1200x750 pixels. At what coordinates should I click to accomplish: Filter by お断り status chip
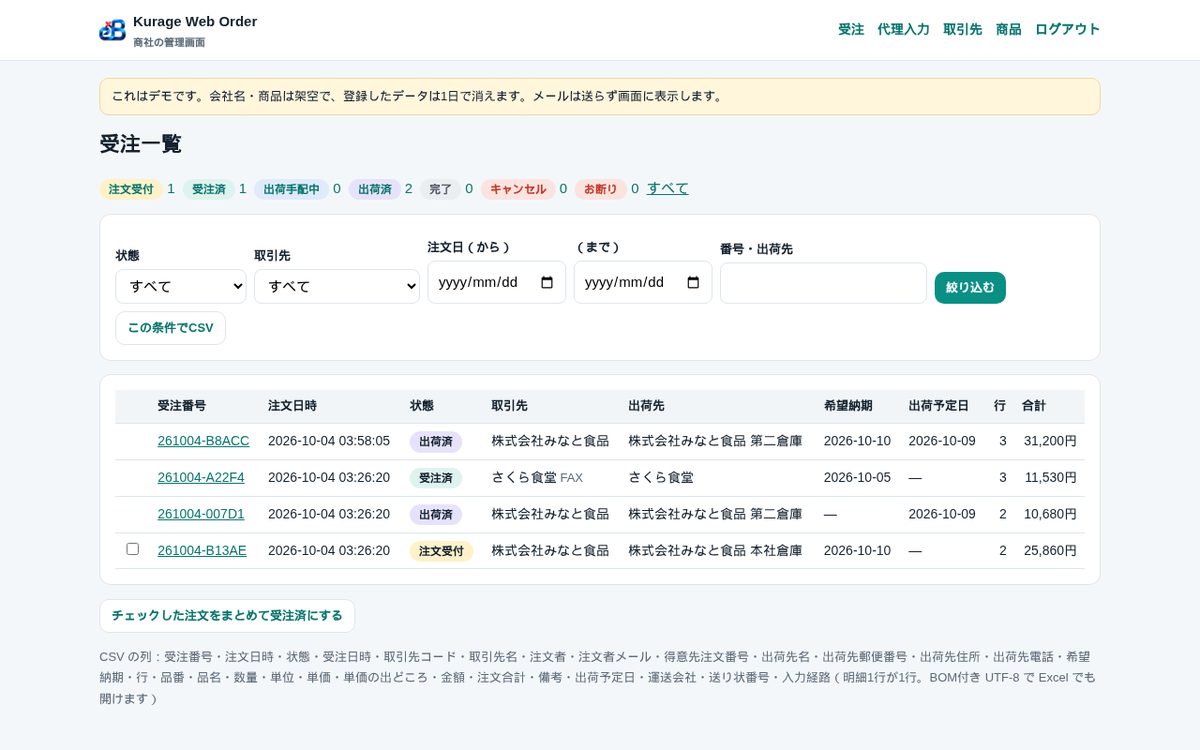(x=601, y=189)
